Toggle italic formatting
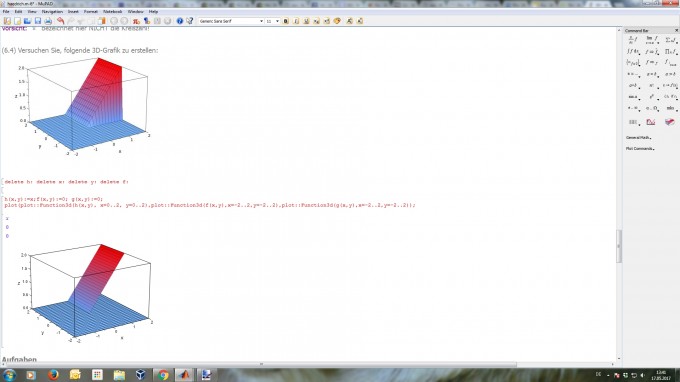 [x=296, y=21]
